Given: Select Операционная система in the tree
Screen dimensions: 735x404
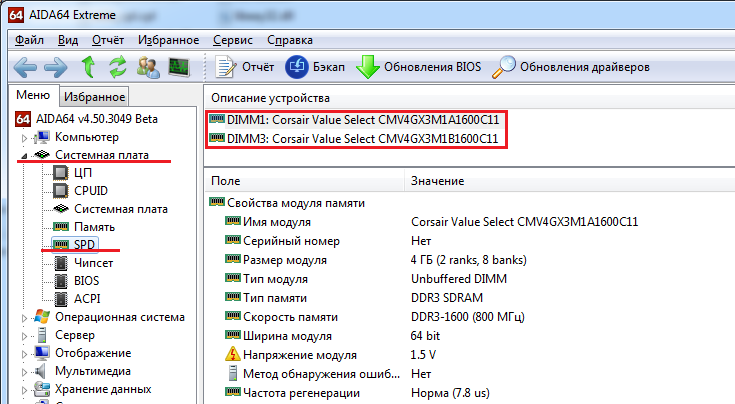Looking at the screenshot, I should coord(120,317).
